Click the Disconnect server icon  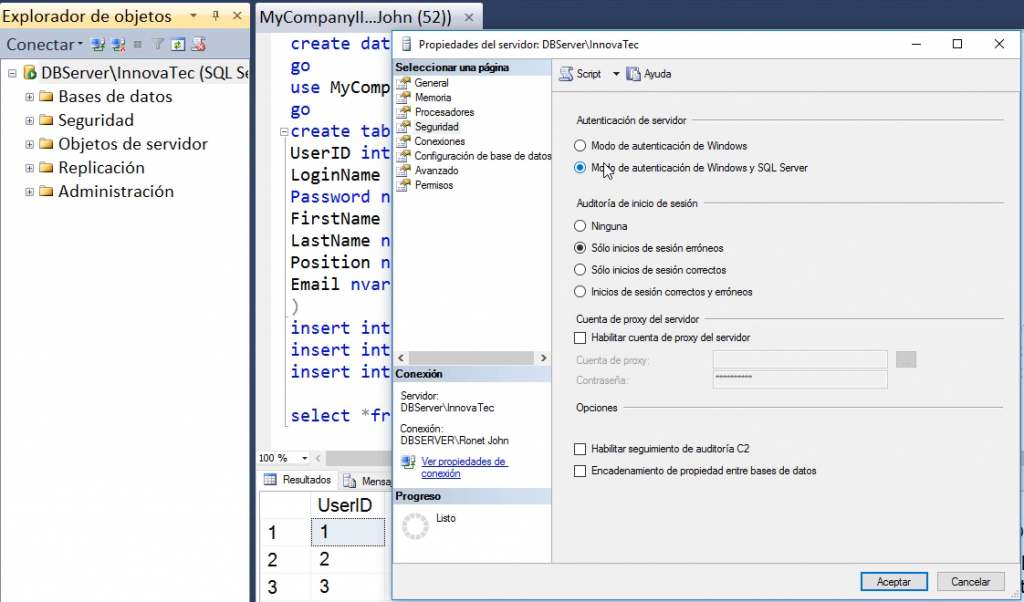click(x=116, y=44)
